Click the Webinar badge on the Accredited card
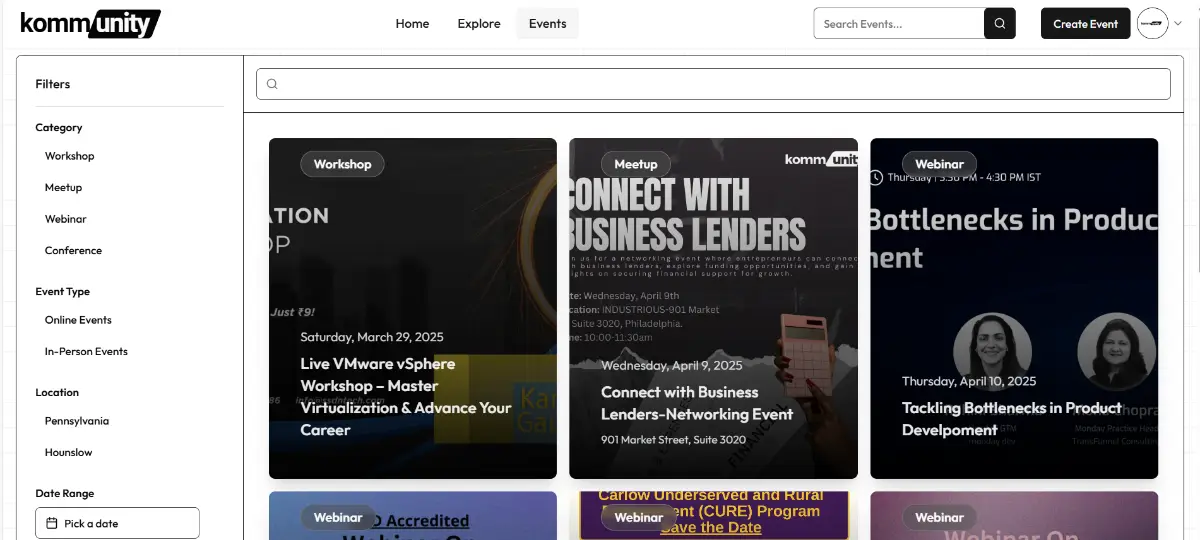The height and width of the screenshot is (540, 1200). pos(338,517)
